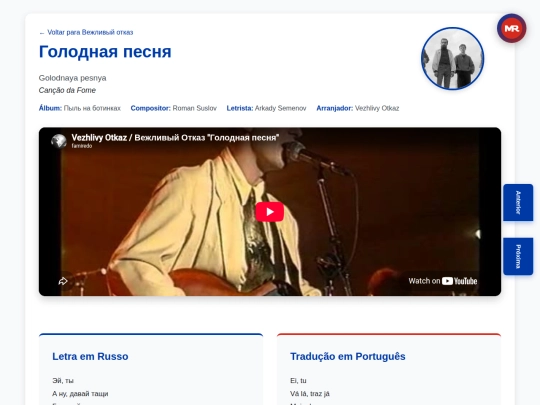Click the transliteration Golodnaya pesnya
Viewport: 540px width, 405px height.
[x=72, y=78]
